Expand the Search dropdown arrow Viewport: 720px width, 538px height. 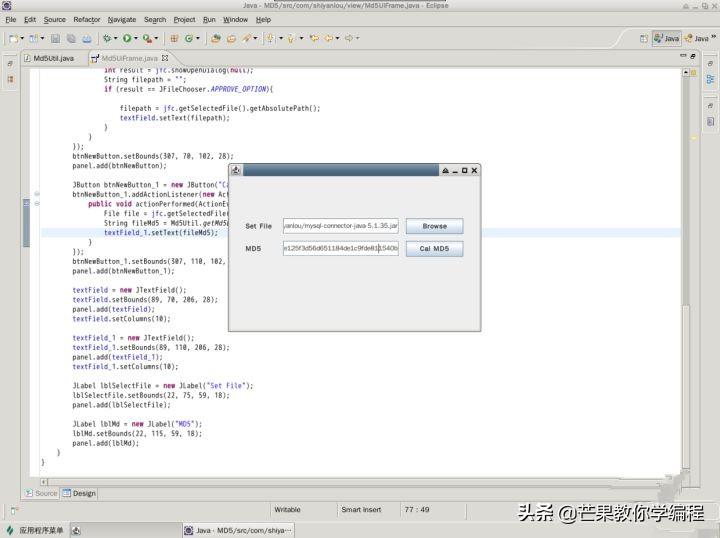click(x=255, y=39)
